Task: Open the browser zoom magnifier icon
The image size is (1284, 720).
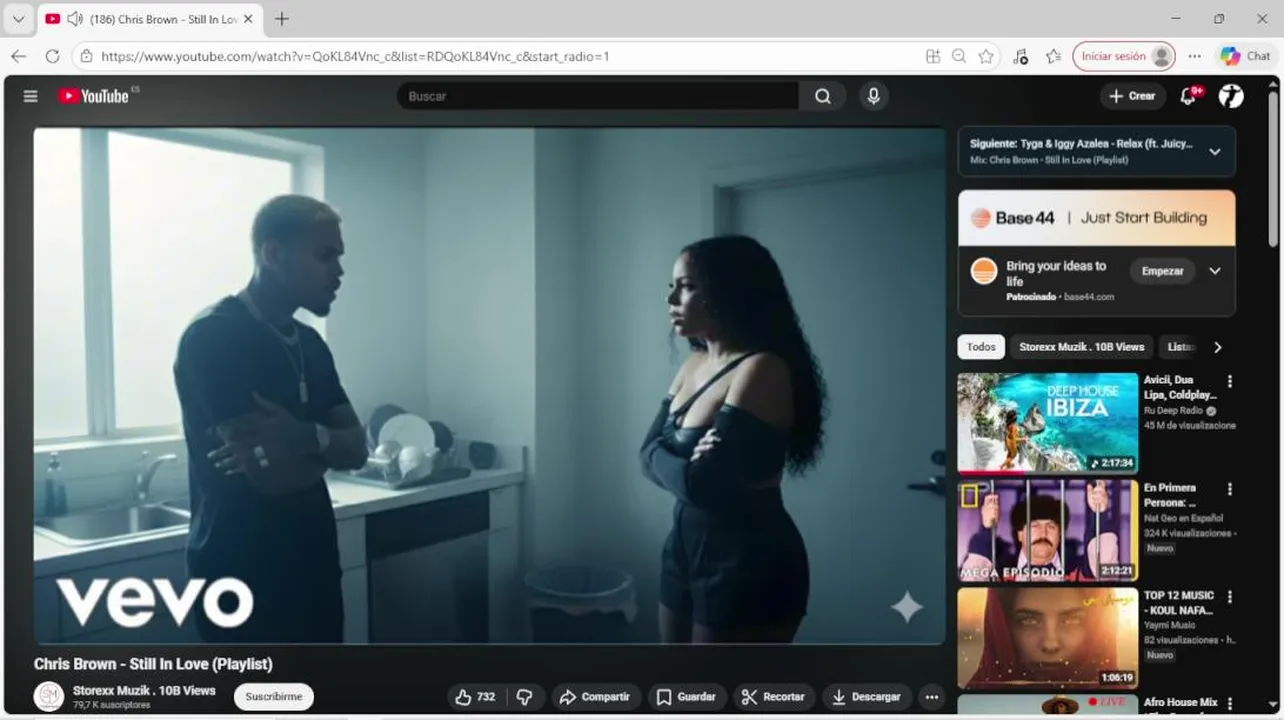Action: (x=959, y=56)
